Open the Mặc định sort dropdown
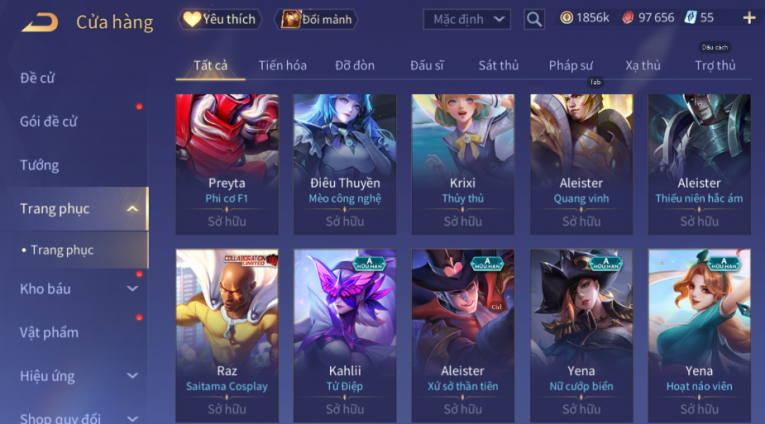765x424 pixels. click(x=467, y=20)
